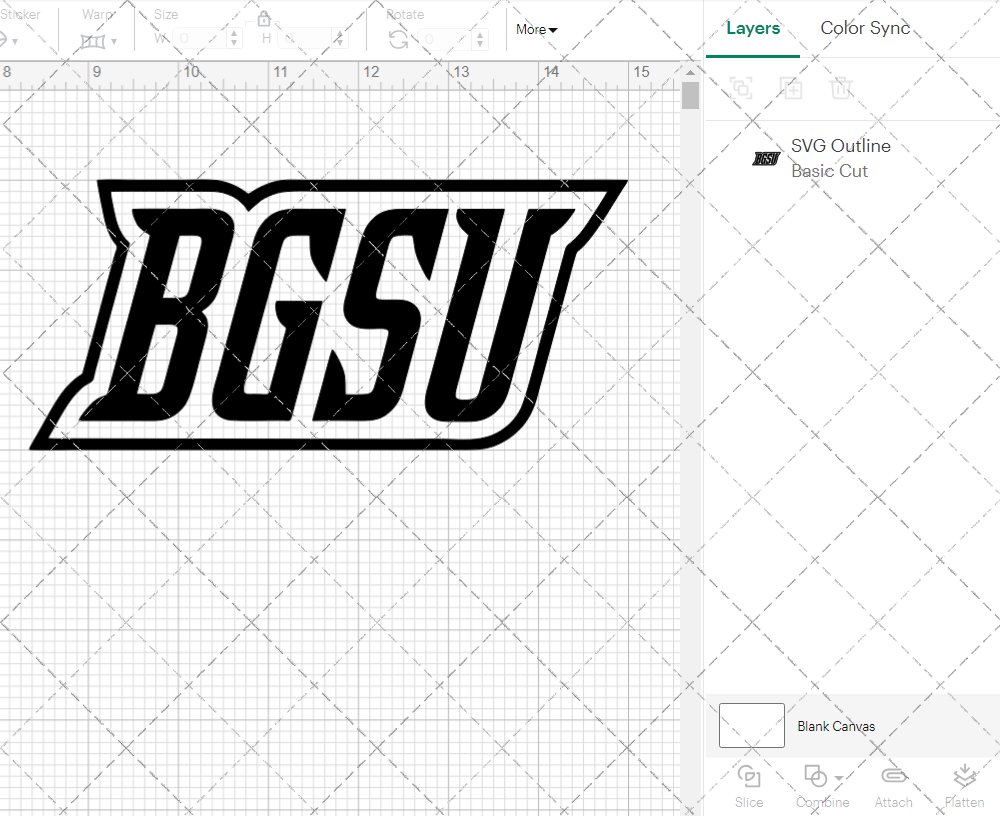The image size is (1000, 816).
Task: Click the duplicate layer icon
Action: 741,88
